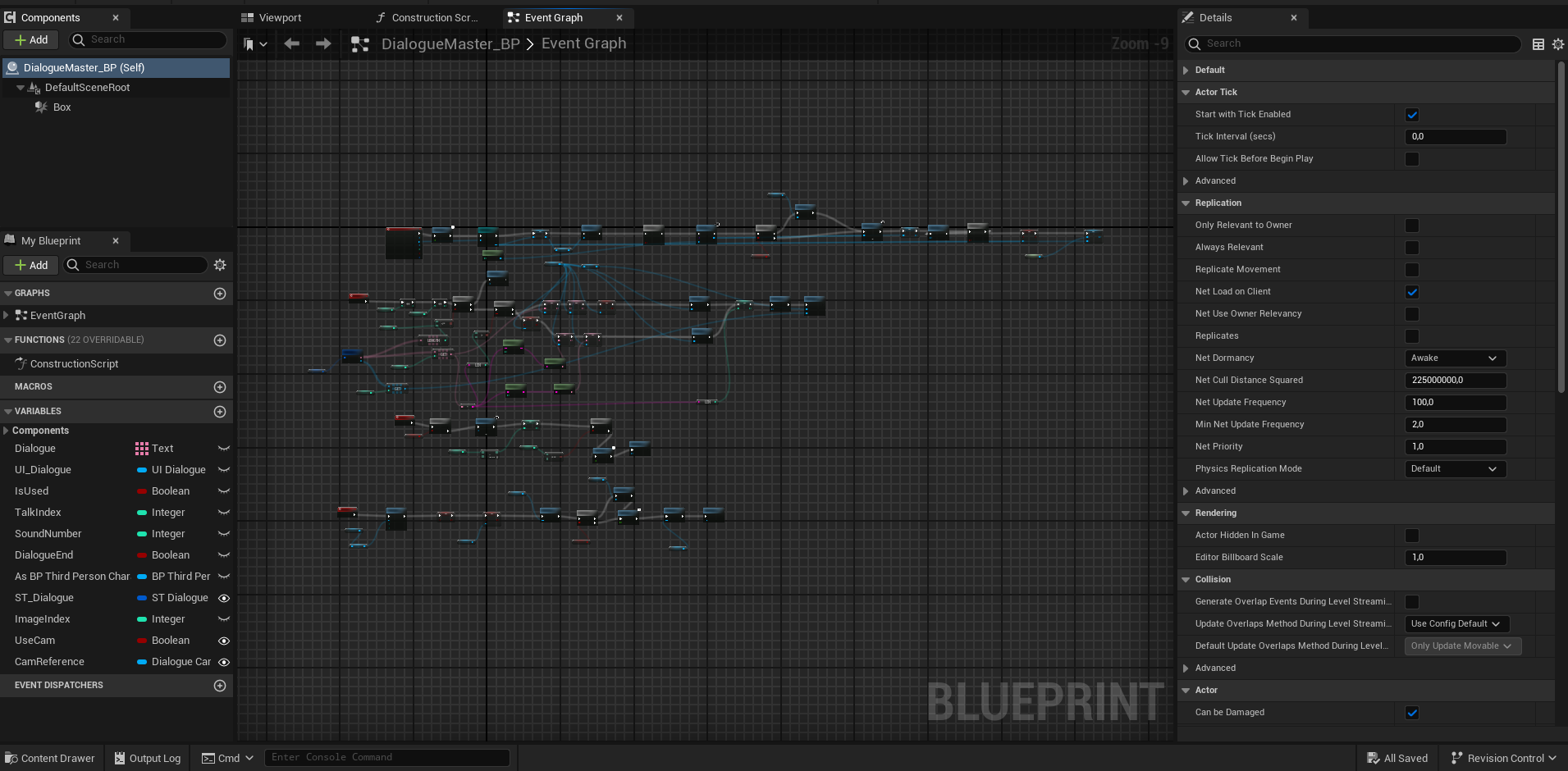Add a new variable with plus icon
1568x771 pixels.
click(x=220, y=412)
